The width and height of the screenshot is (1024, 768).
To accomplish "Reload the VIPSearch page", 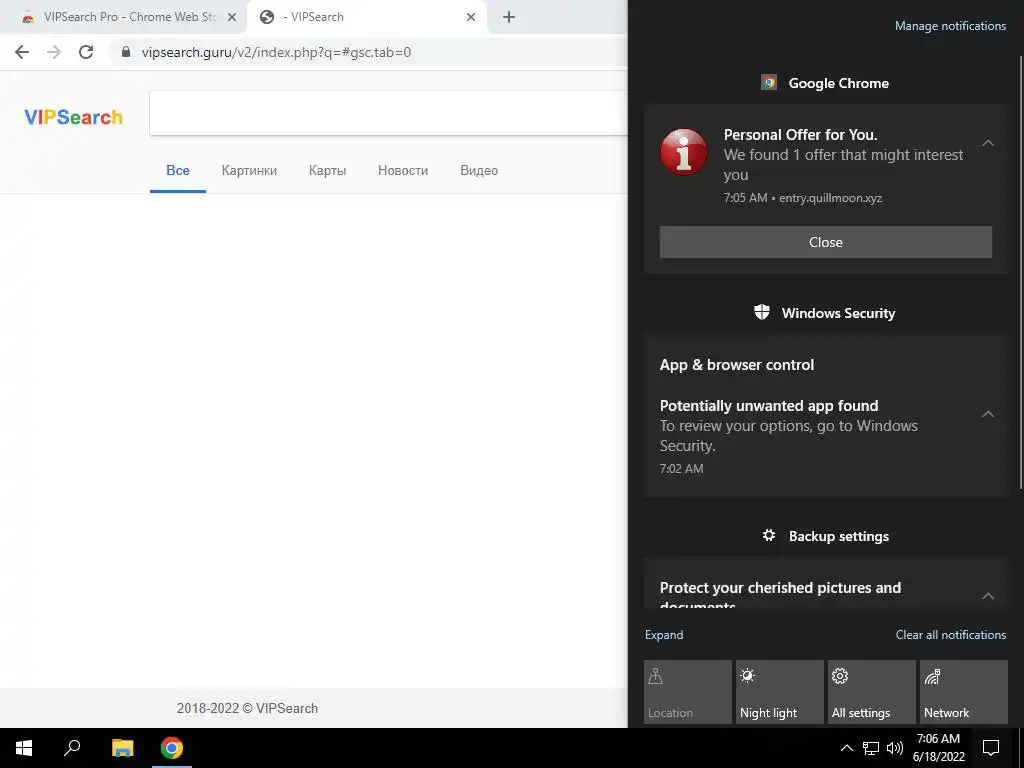I will [x=86, y=52].
